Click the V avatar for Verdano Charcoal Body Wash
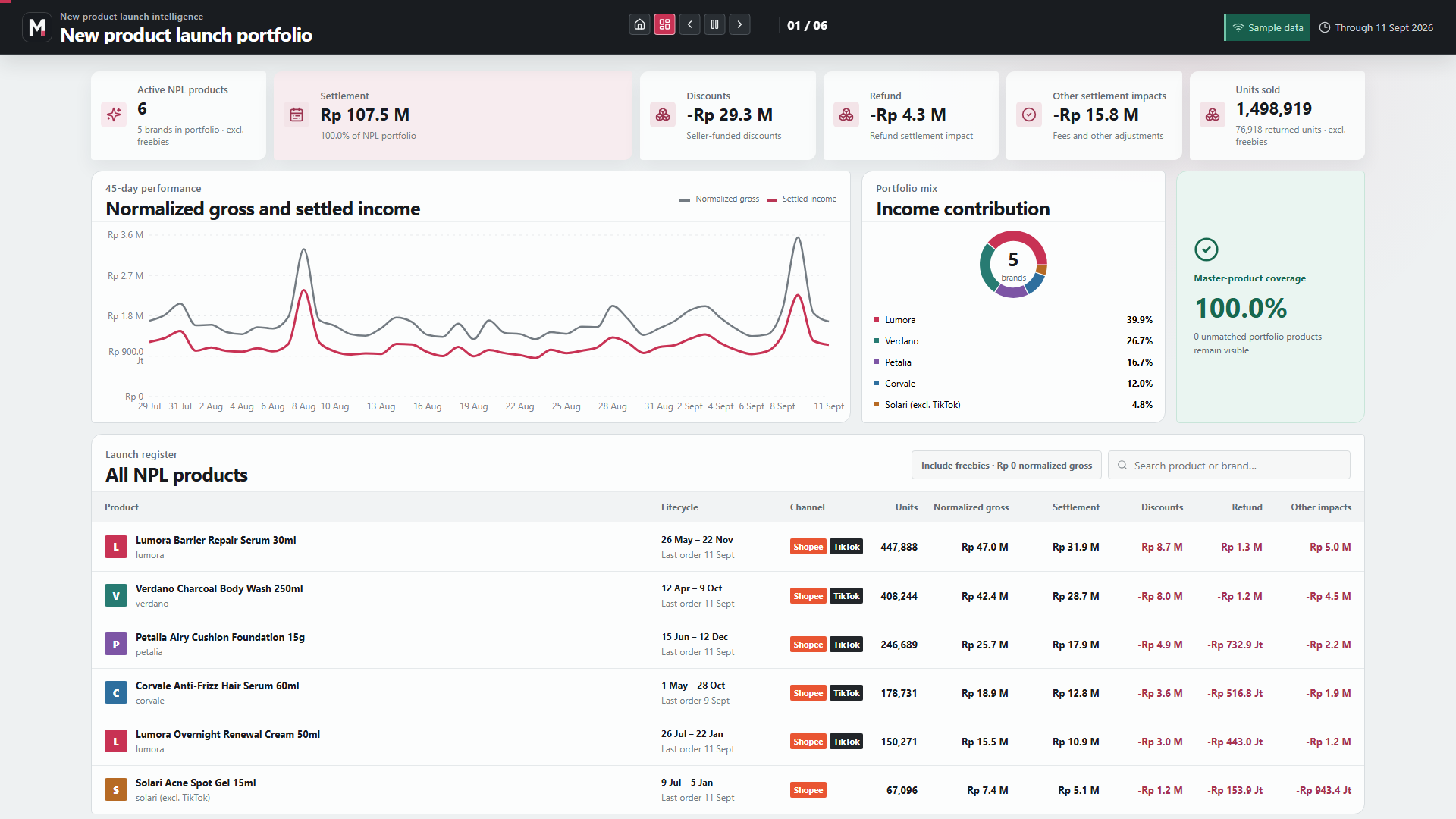This screenshot has width=1456, height=819. click(x=116, y=596)
